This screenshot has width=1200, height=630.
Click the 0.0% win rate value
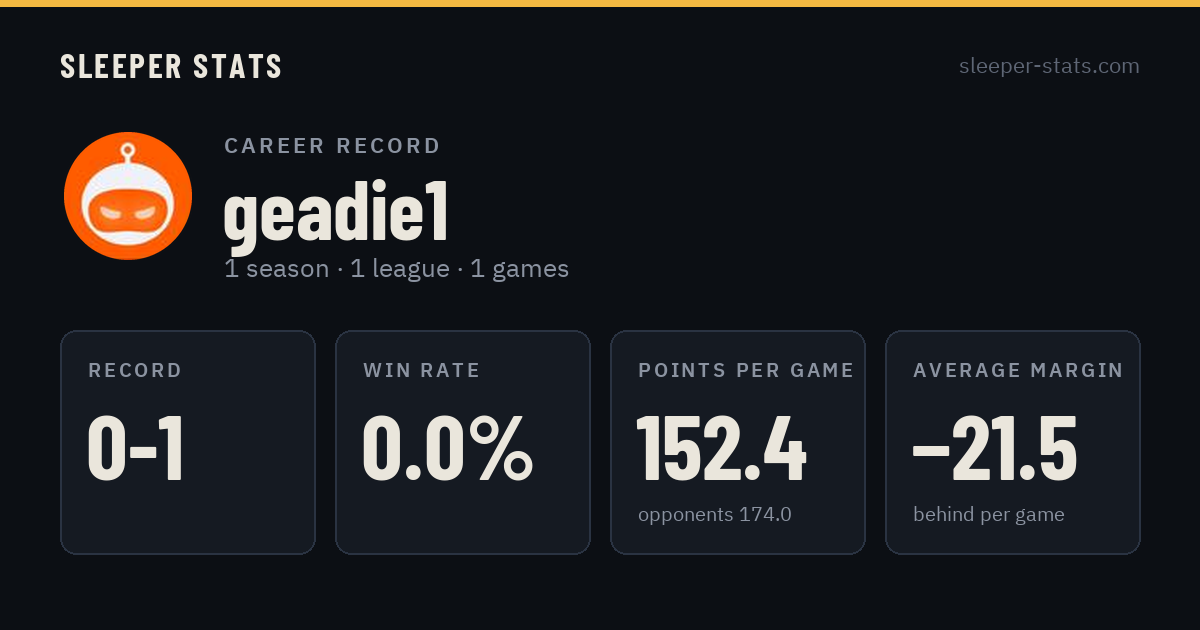click(447, 449)
